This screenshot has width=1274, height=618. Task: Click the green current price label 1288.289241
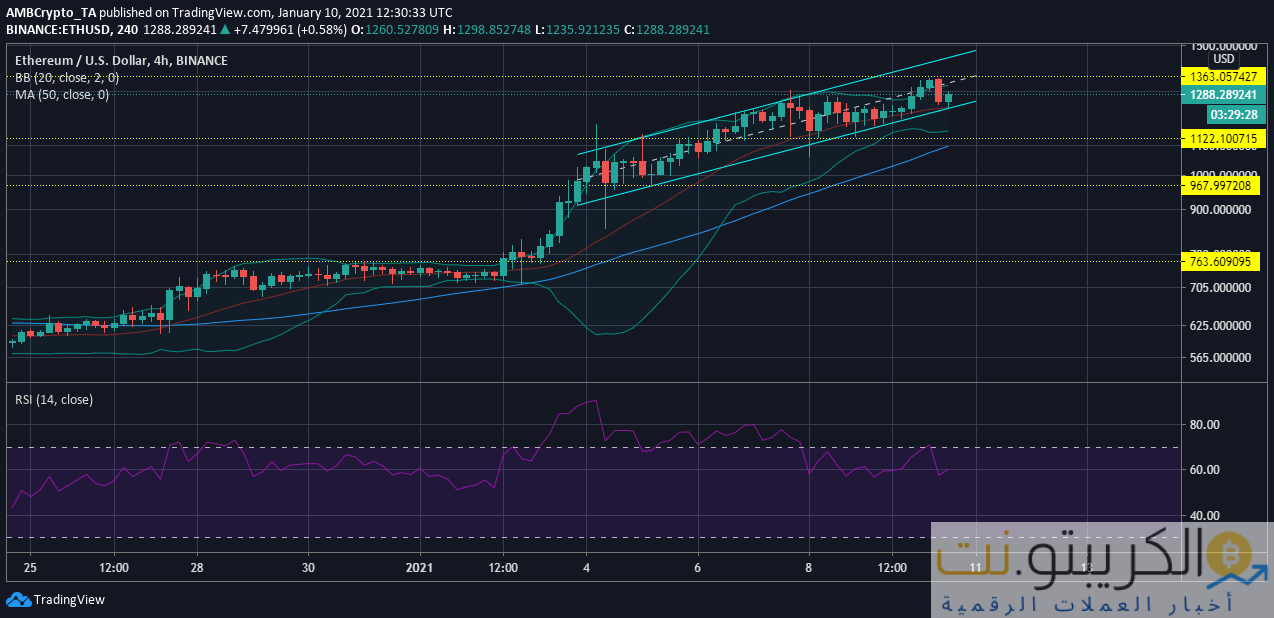[1223, 95]
